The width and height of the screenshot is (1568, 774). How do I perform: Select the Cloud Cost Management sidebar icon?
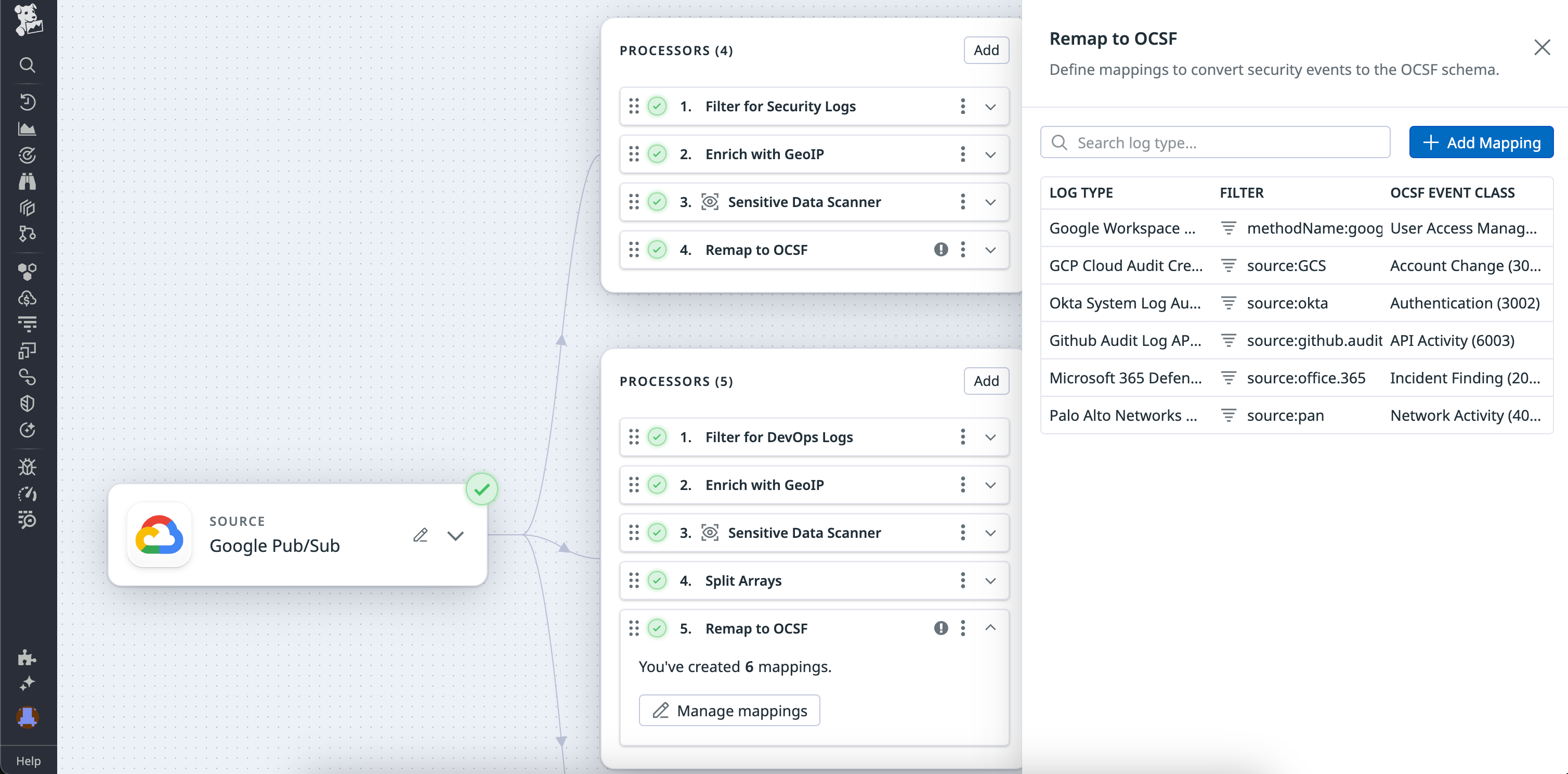point(28,298)
